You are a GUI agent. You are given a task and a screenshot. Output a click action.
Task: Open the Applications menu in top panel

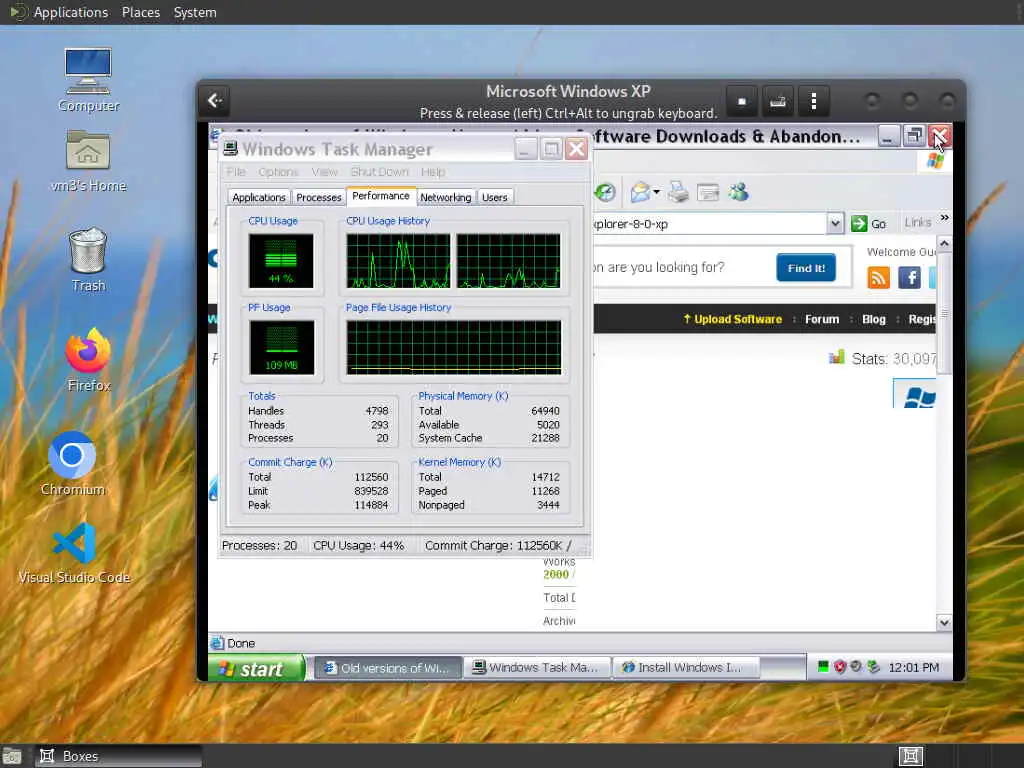point(71,12)
